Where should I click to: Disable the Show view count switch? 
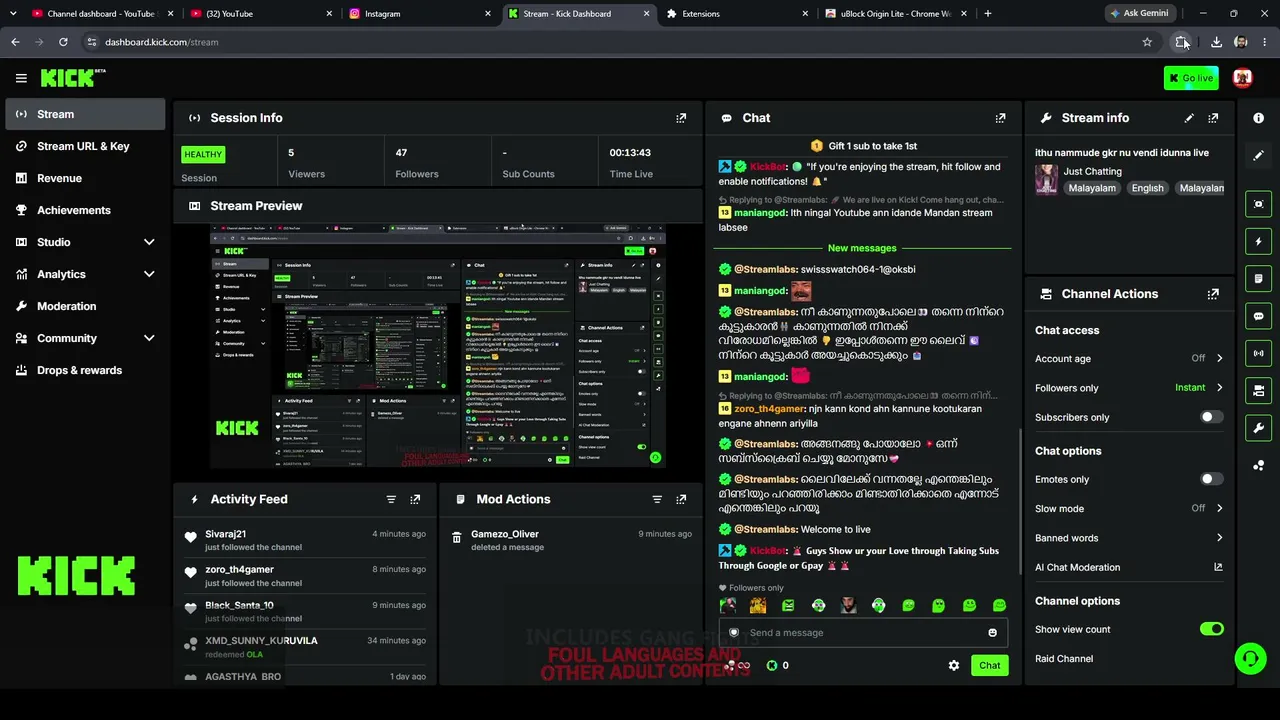coord(1211,629)
